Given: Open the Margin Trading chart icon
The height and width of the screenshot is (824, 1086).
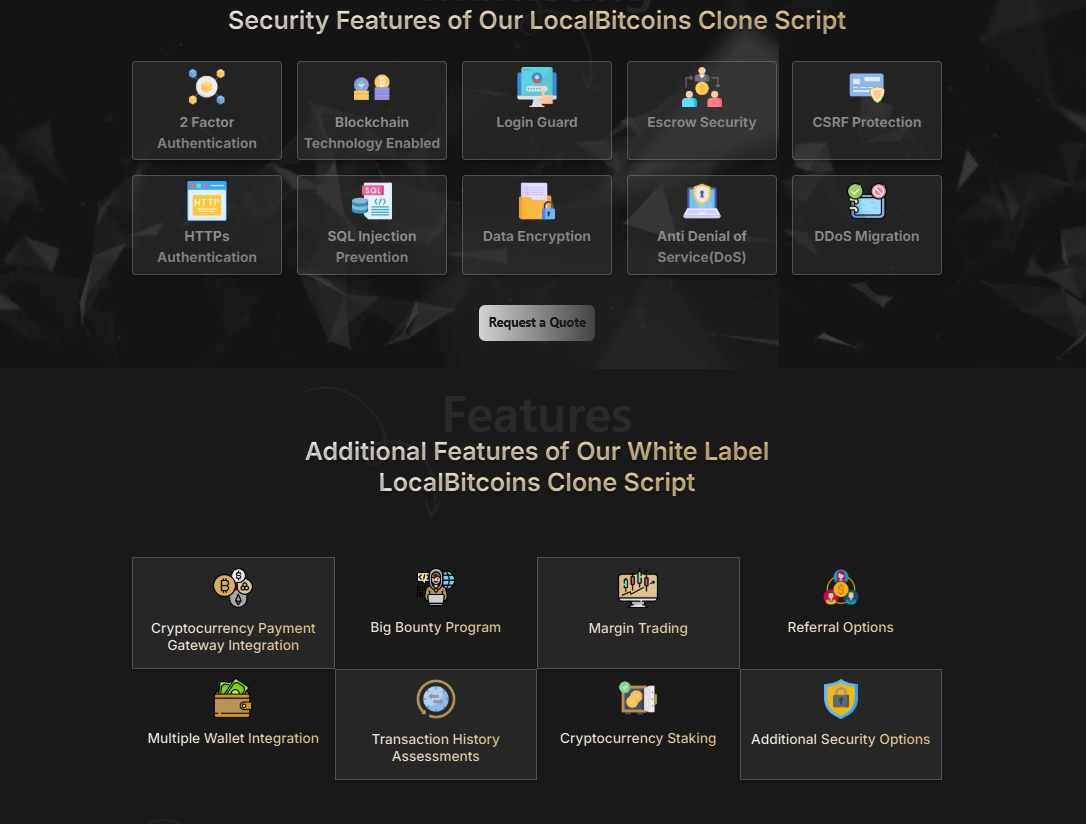Looking at the screenshot, I should click(x=638, y=588).
